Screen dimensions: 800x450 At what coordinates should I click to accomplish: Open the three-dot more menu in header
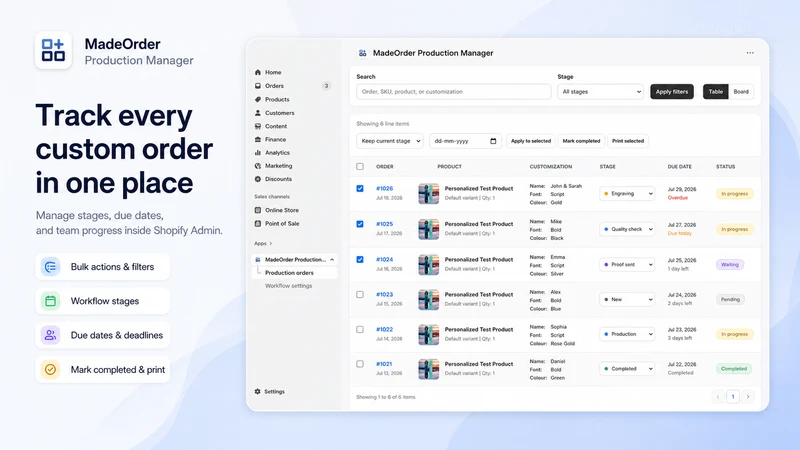tap(750, 53)
